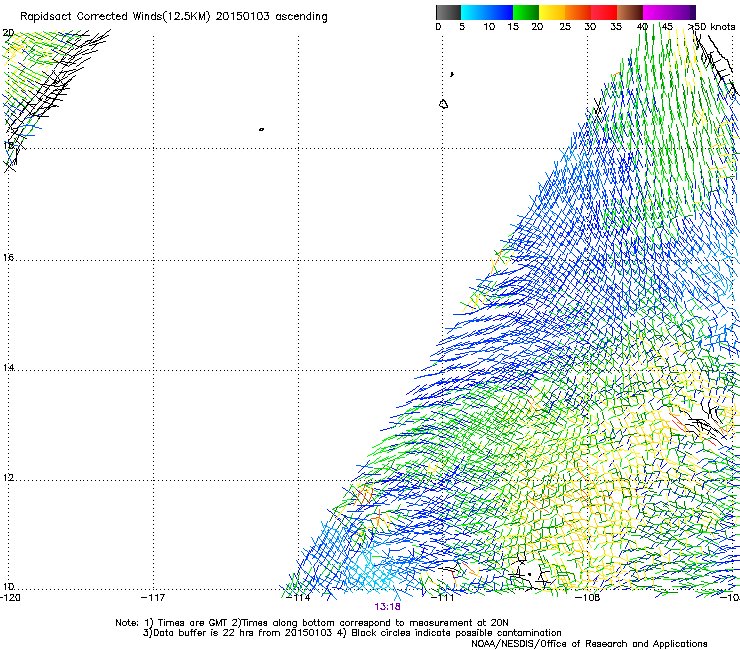Click the purple '13:18' swath time label
The height and width of the screenshot is (650, 740).
click(x=387, y=607)
